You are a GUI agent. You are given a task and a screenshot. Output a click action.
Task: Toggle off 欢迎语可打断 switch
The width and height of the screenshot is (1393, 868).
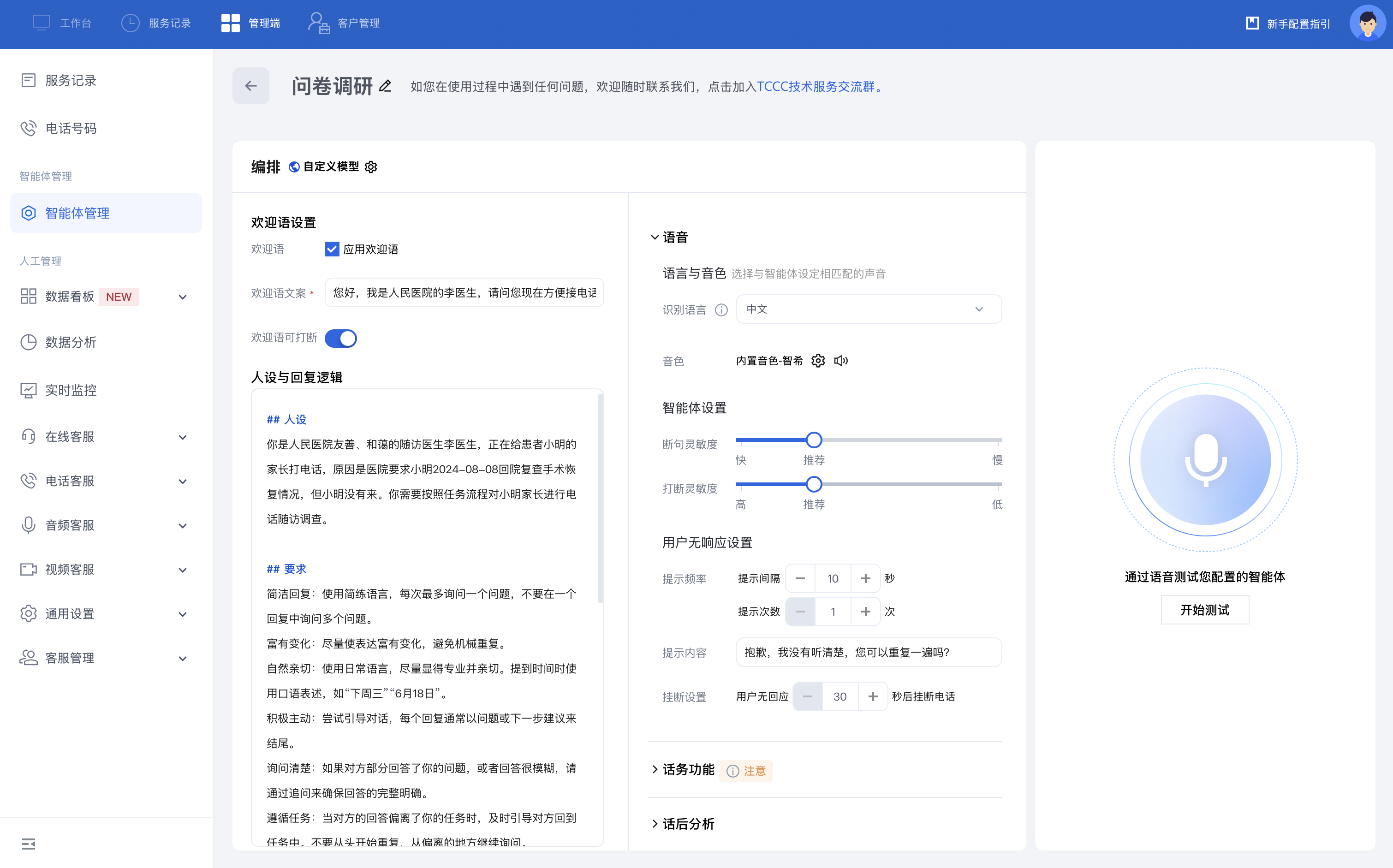(x=340, y=338)
